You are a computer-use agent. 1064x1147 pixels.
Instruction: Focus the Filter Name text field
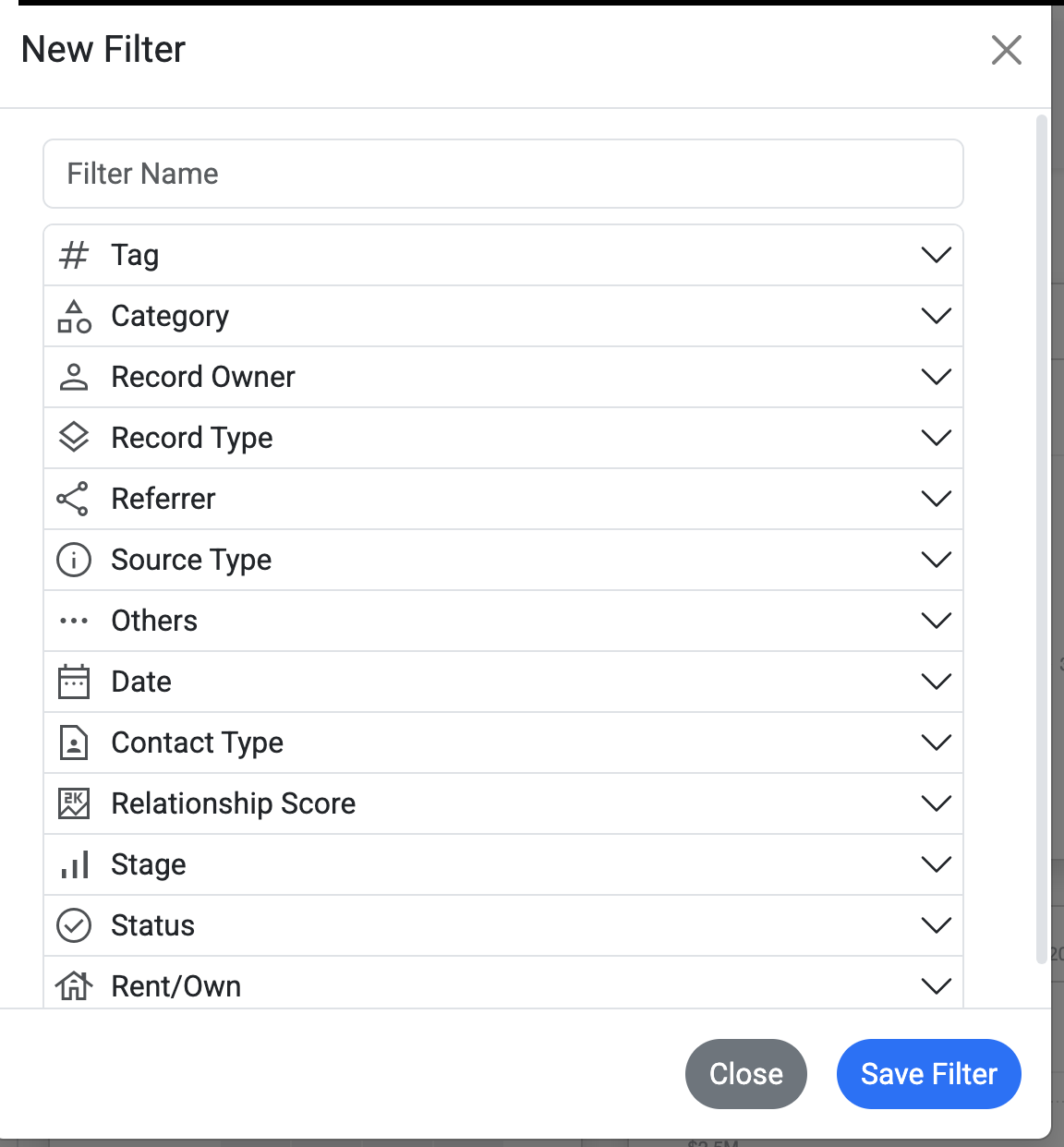click(x=502, y=174)
